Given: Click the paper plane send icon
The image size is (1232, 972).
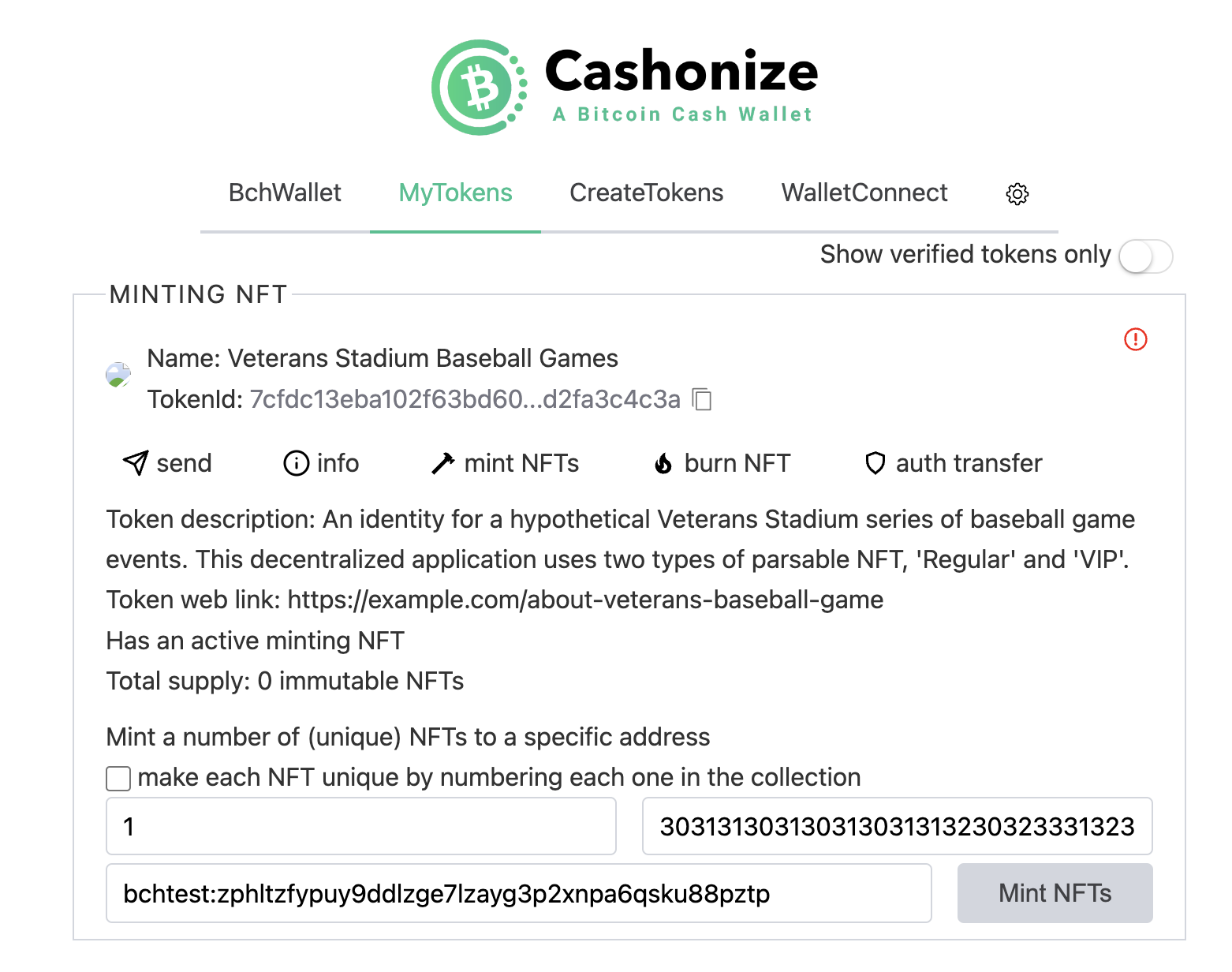Looking at the screenshot, I should [136, 463].
